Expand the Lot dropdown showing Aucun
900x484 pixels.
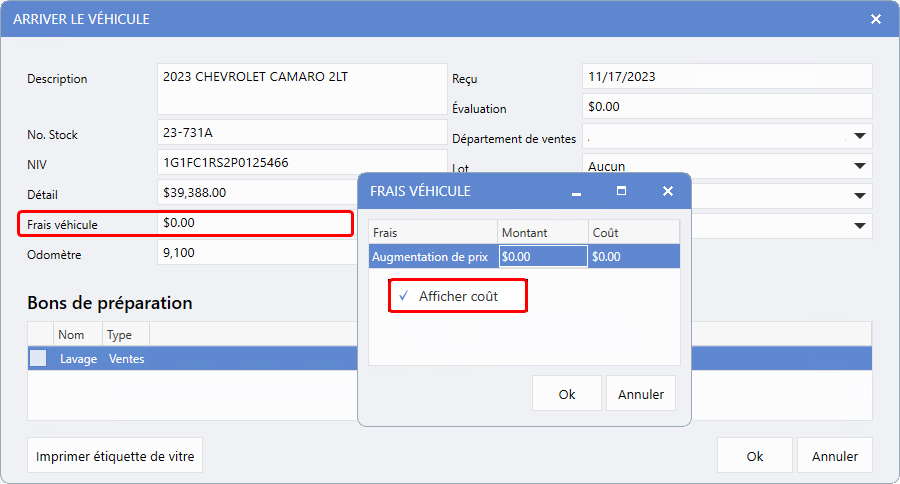[859, 166]
